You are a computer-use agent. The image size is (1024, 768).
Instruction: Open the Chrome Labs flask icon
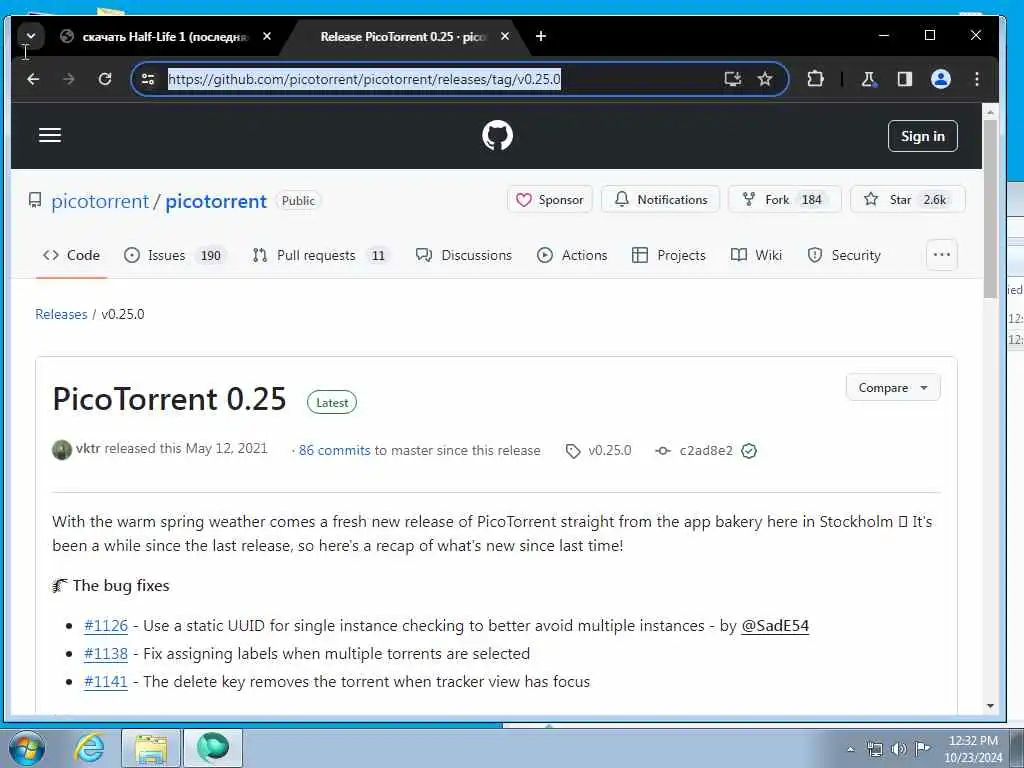point(869,79)
